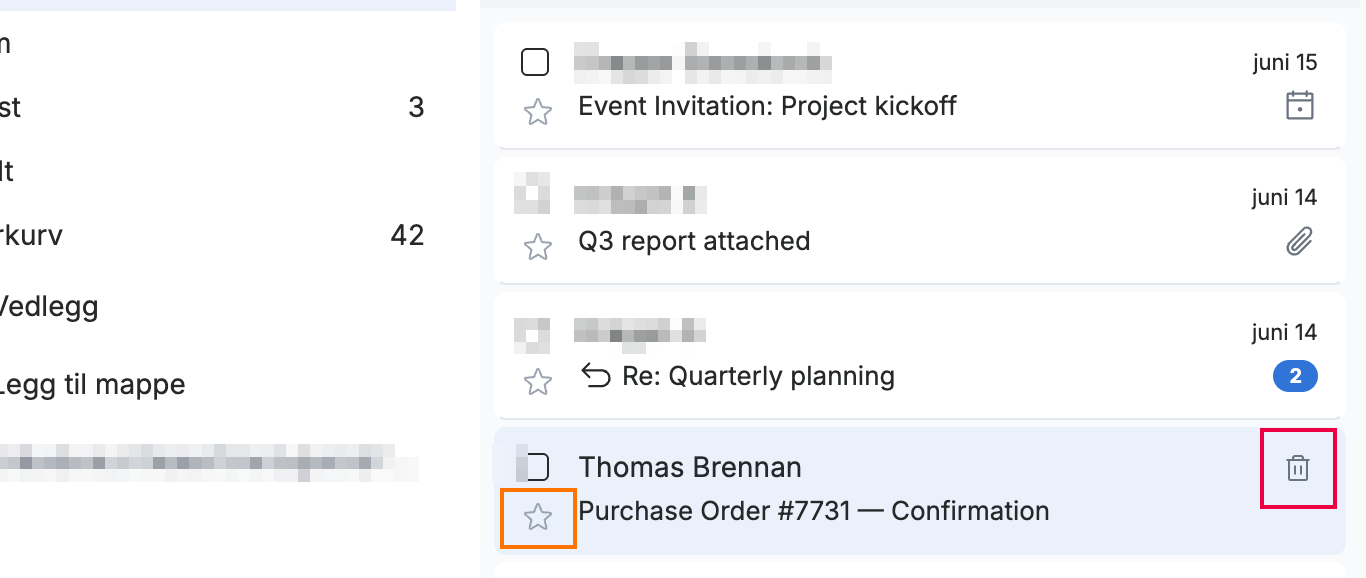Viewport: 1366px width, 578px height.
Task: Open the folder showing 3 unread
Action: (x=212, y=107)
